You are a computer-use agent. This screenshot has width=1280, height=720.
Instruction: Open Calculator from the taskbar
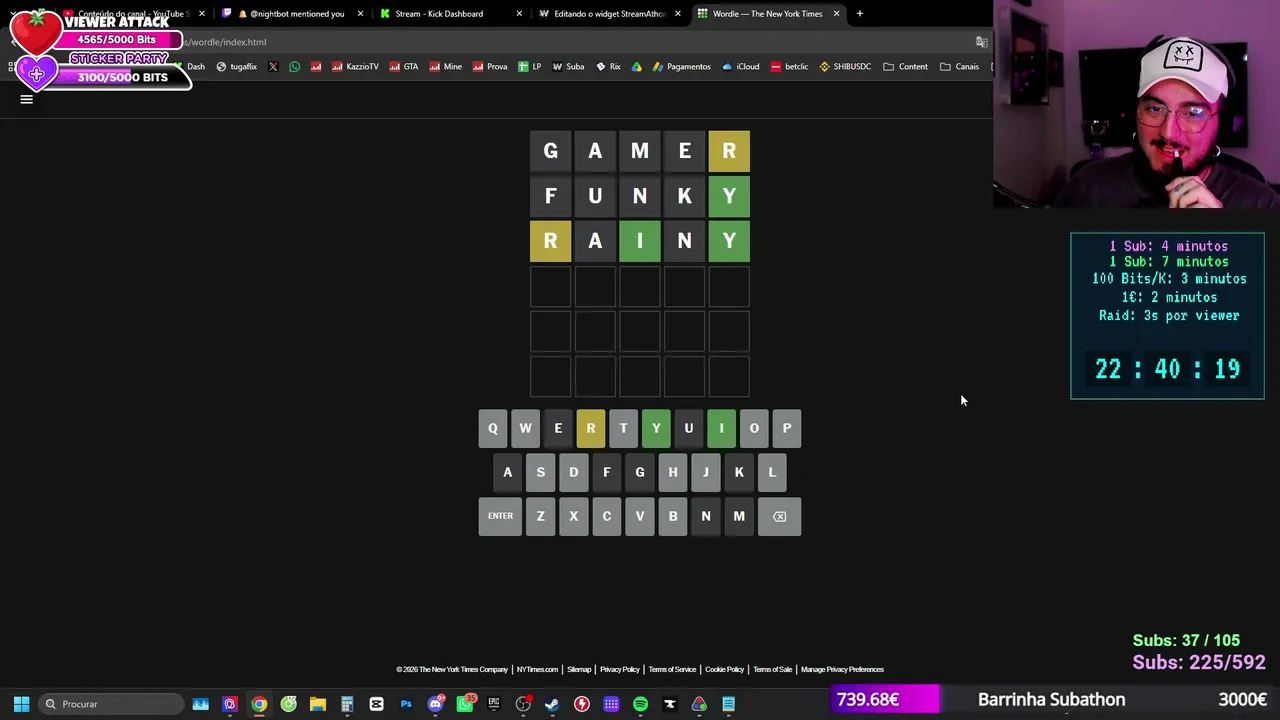coord(347,704)
